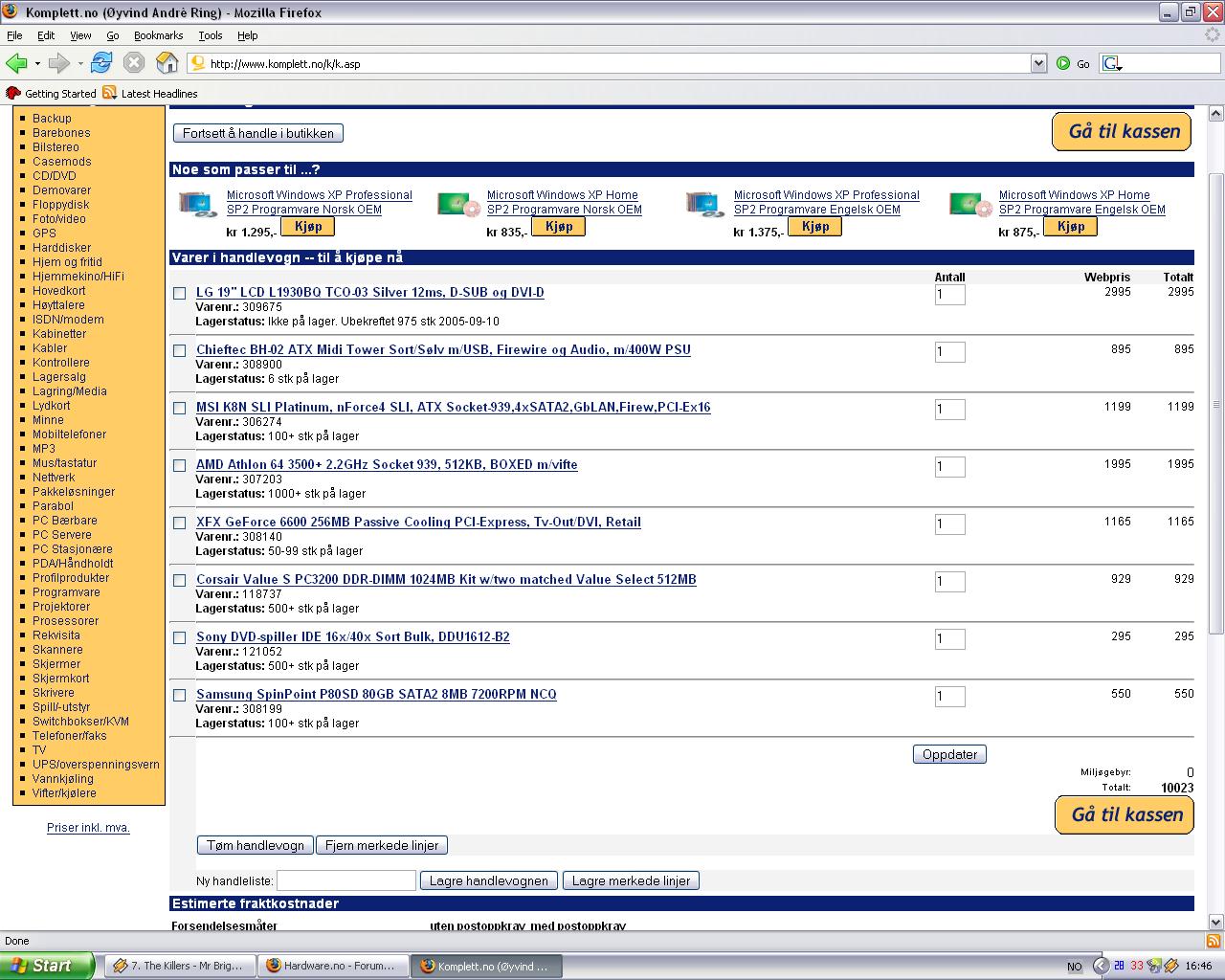The height and width of the screenshot is (980, 1225).
Task: Switch to Hardware.no Forum taskbar window
Action: (x=333, y=966)
